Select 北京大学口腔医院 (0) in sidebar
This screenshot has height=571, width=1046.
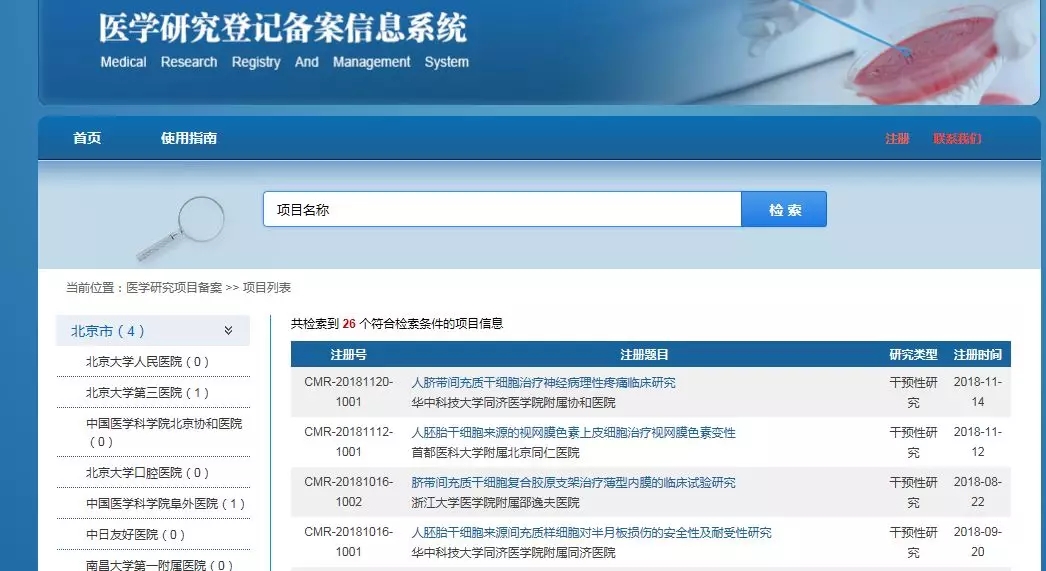147,473
